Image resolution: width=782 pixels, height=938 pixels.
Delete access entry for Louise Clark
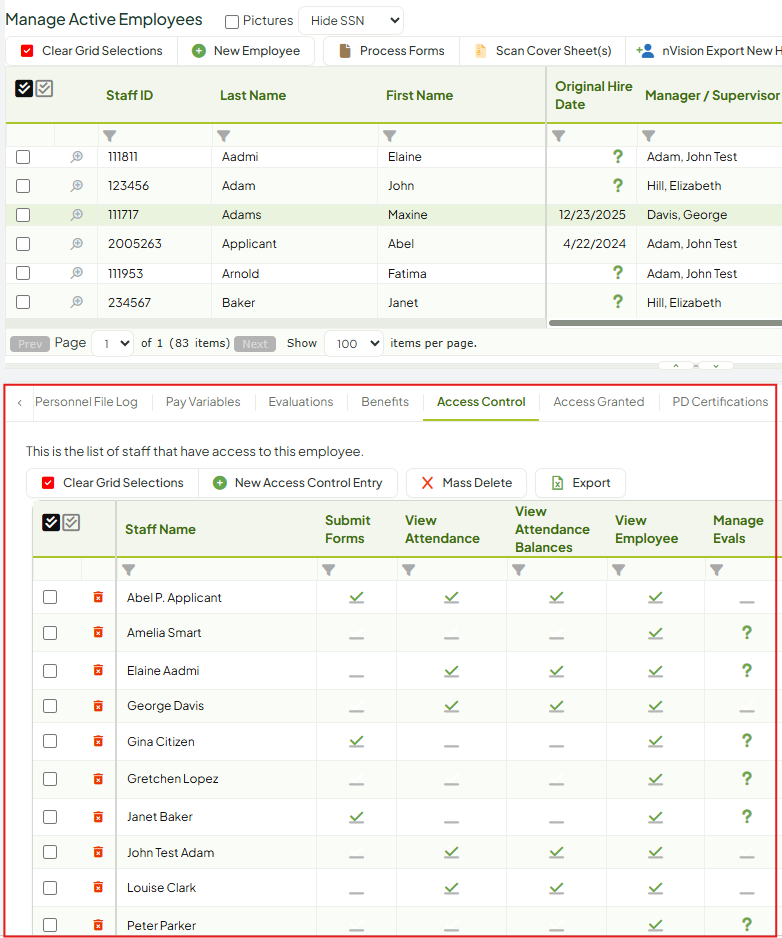pos(98,887)
